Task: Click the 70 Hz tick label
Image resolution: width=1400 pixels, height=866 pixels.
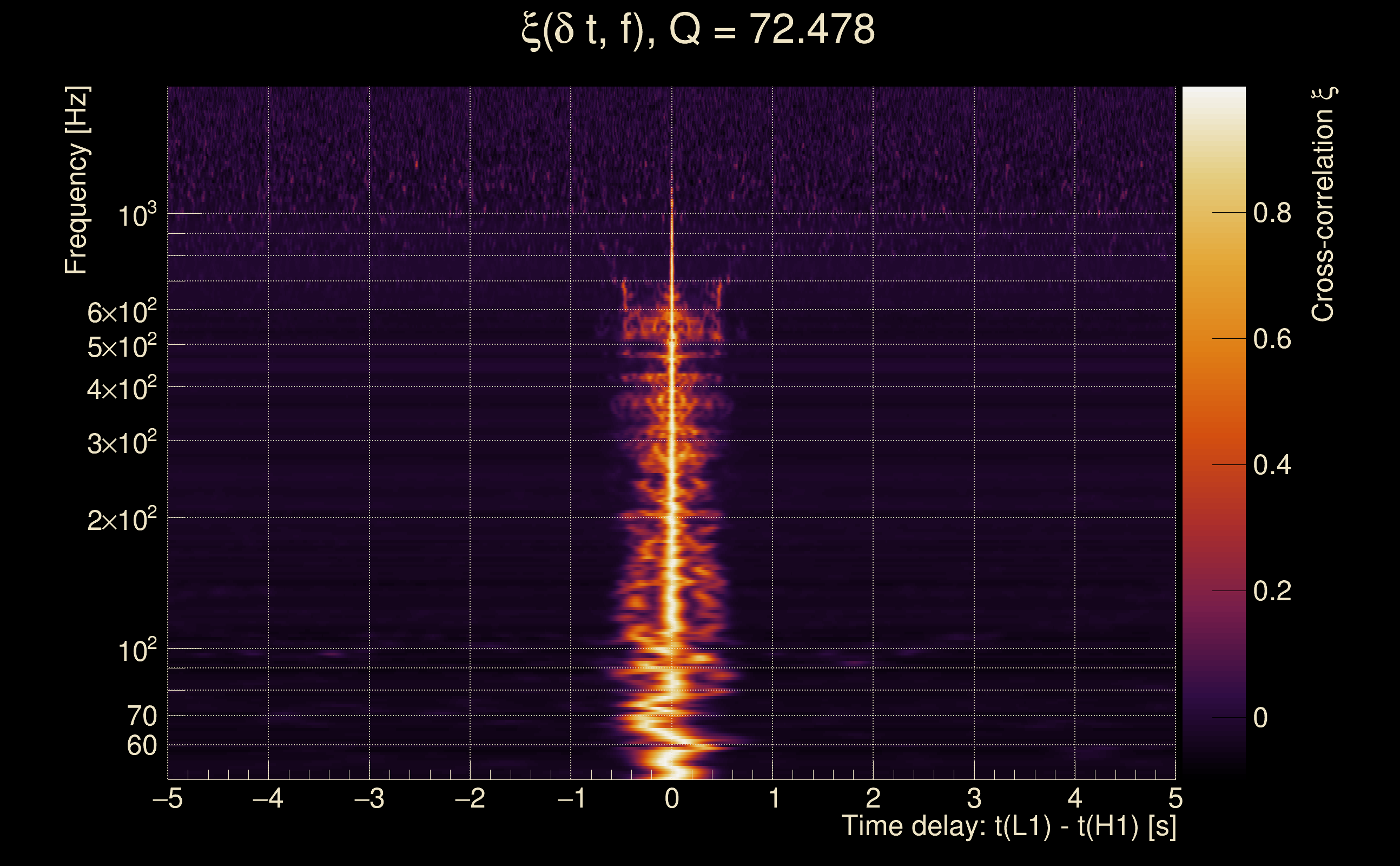Action: (141, 716)
